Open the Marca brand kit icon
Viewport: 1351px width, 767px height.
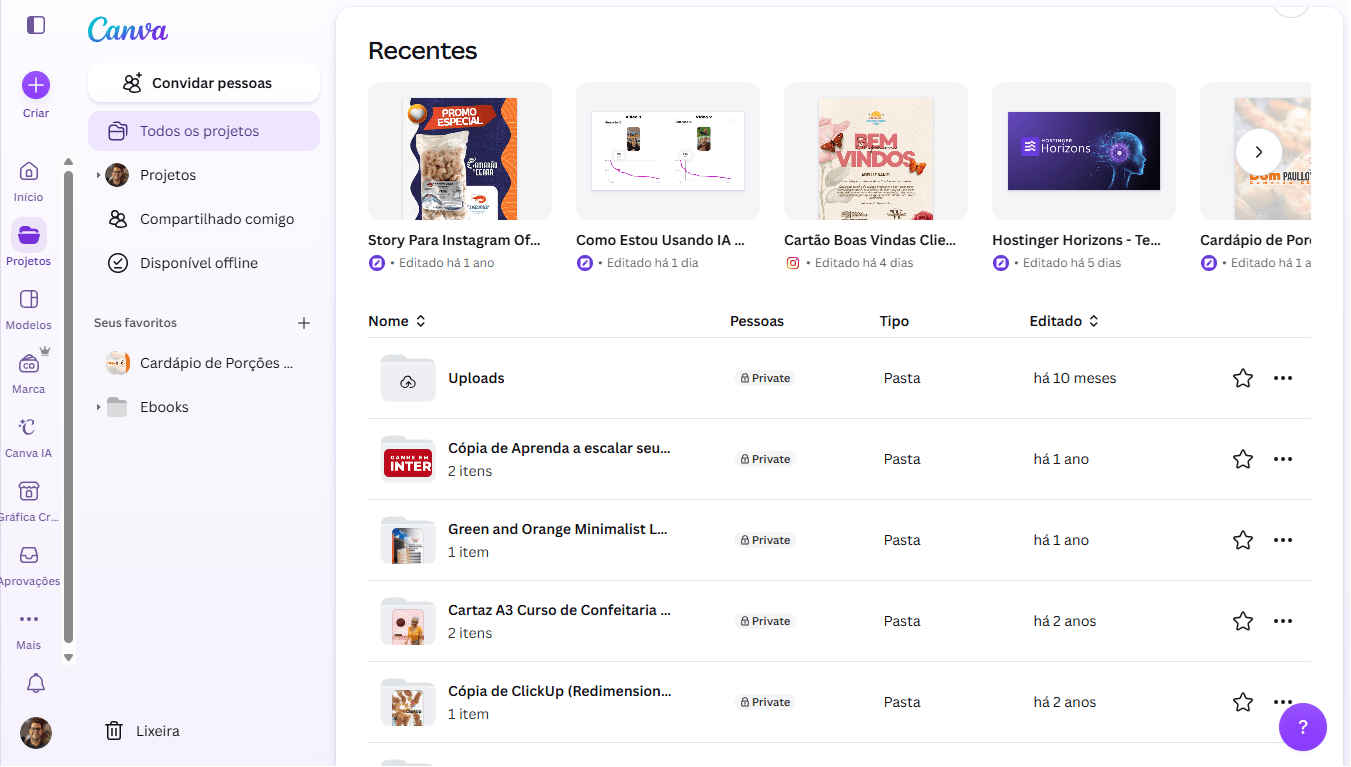pos(29,363)
